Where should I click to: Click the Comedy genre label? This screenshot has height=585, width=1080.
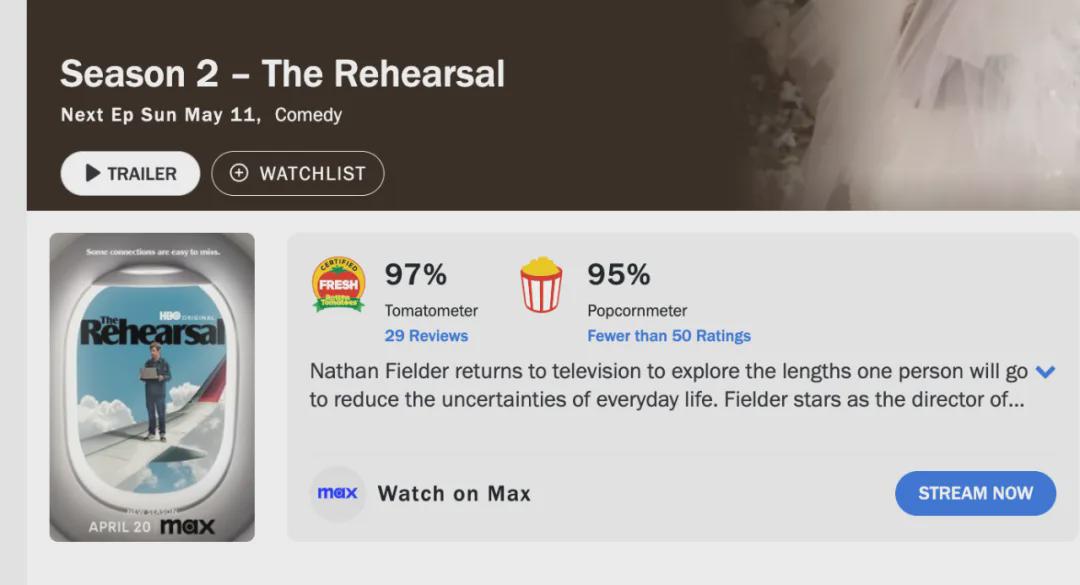pos(309,114)
